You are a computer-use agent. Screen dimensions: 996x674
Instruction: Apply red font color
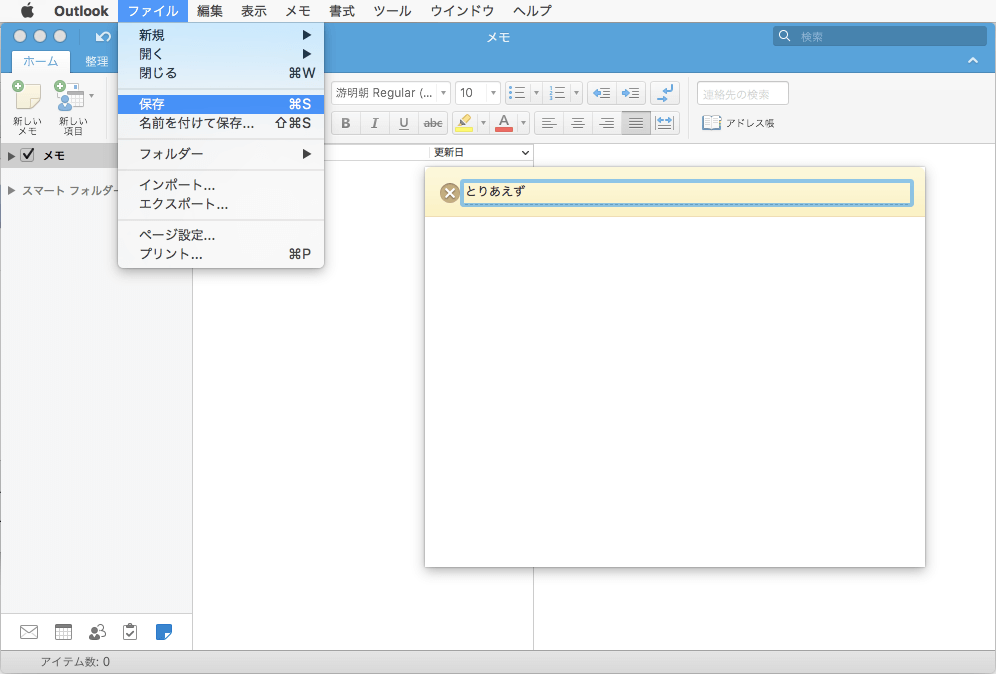click(504, 123)
